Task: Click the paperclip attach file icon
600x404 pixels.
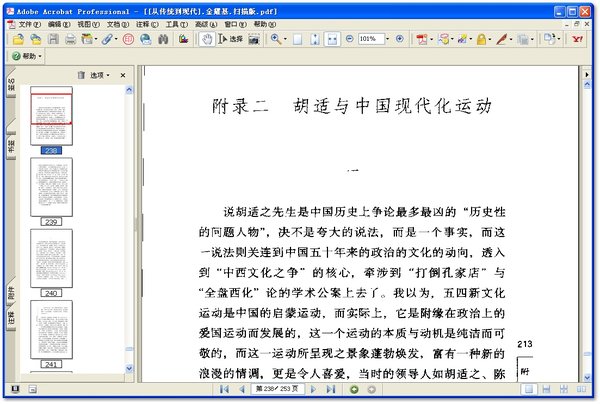Action: click(107, 39)
